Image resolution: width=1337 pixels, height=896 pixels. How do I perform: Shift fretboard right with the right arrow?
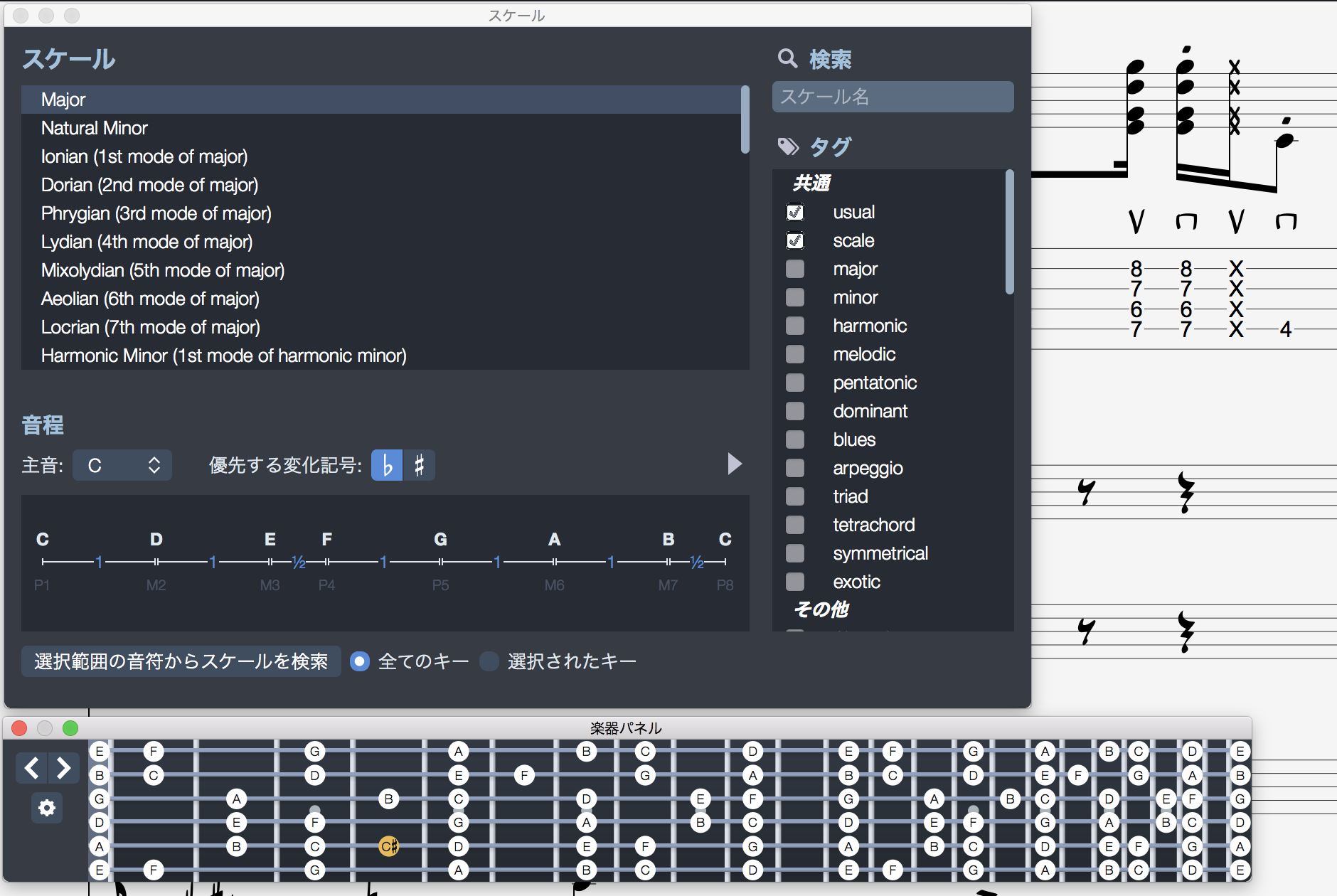pyautogui.click(x=63, y=768)
